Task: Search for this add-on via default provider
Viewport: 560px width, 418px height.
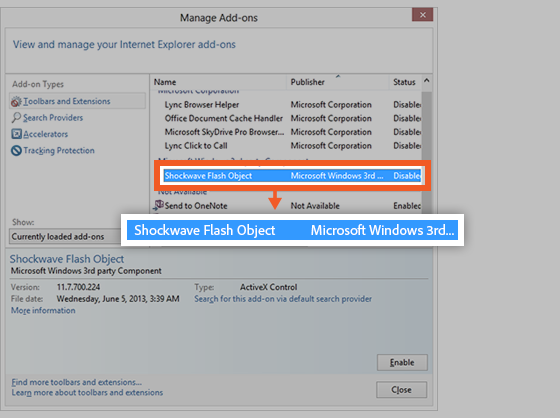Action: coord(283,299)
